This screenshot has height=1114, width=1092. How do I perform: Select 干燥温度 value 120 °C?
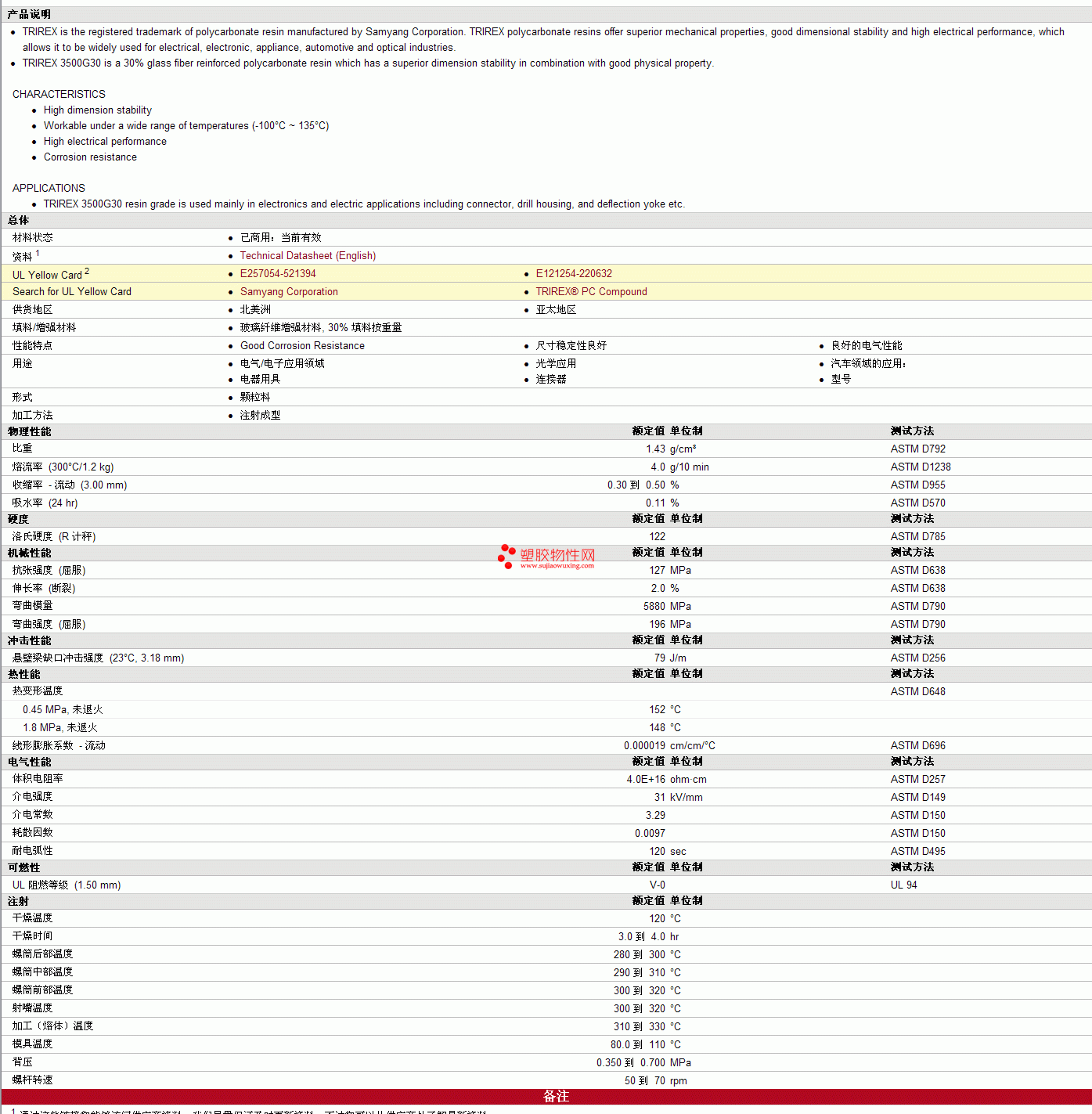665,919
